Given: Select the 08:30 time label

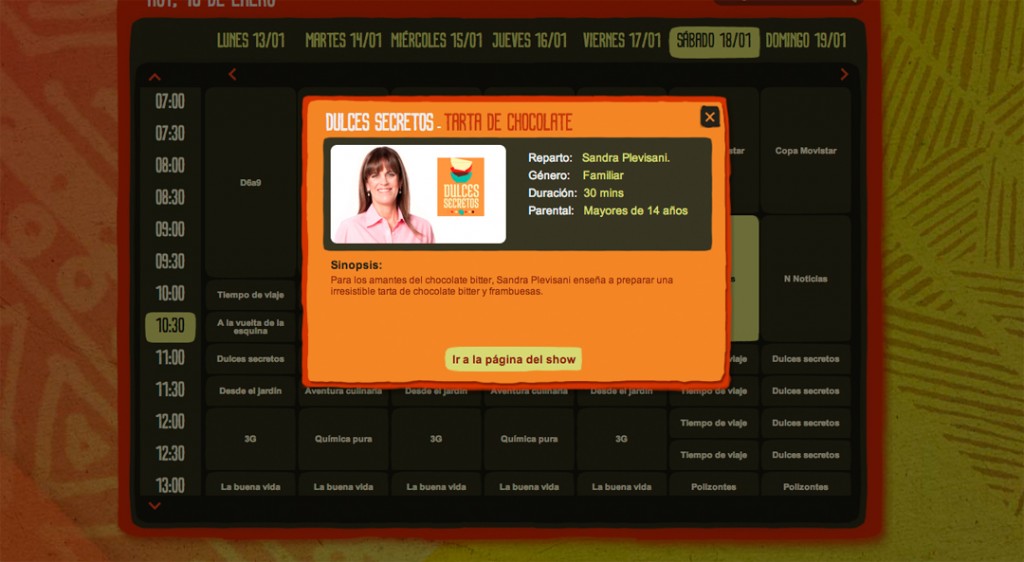Looking at the screenshot, I should 170,198.
